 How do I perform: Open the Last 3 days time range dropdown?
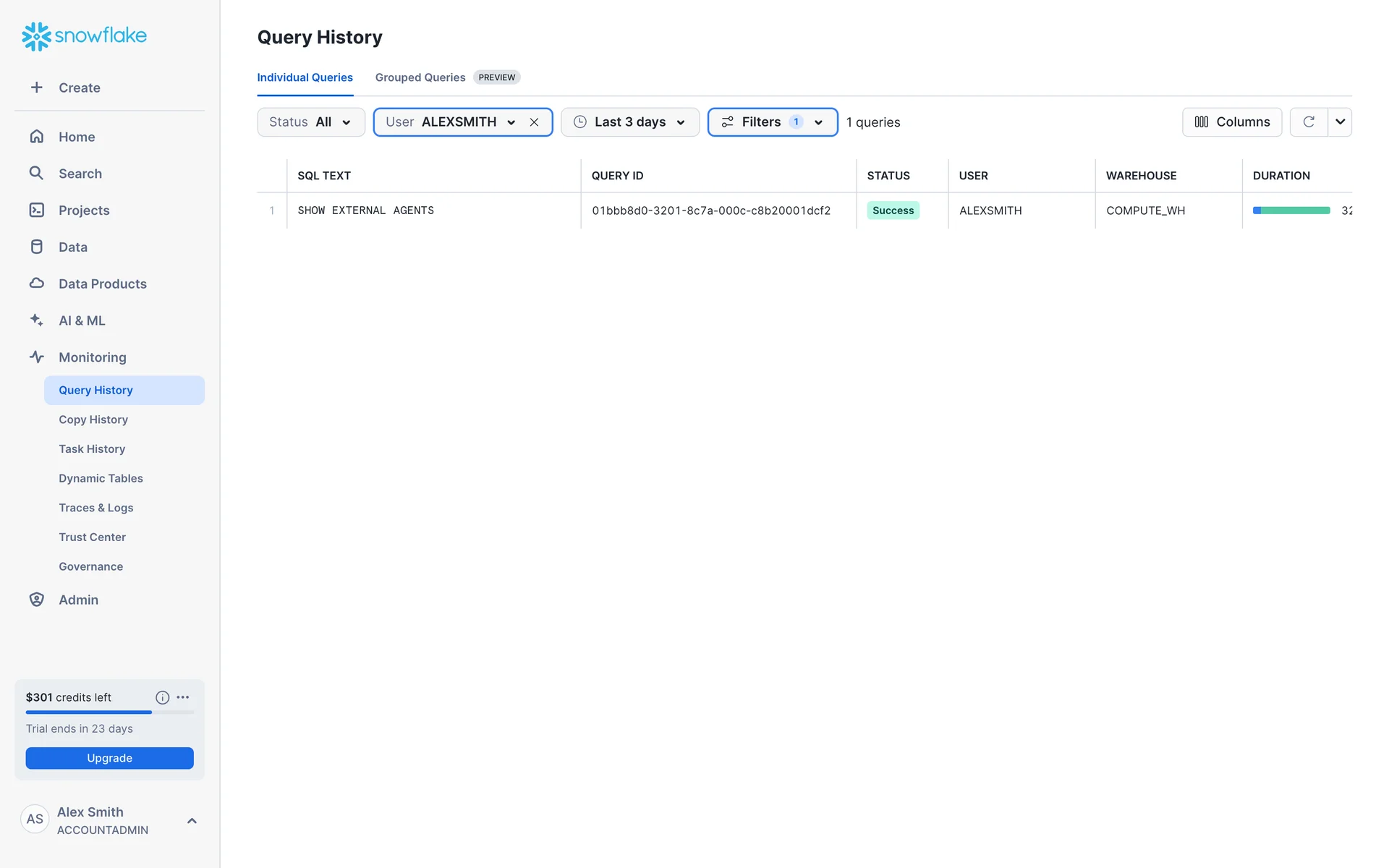pos(629,122)
